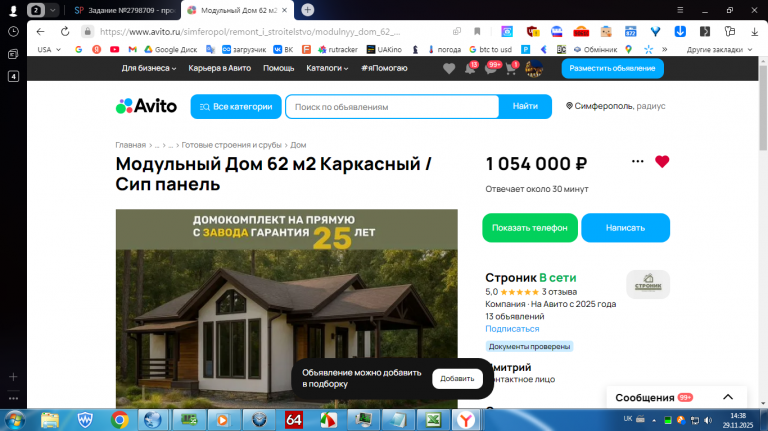Open Google bookmark icon

[x=78, y=49]
